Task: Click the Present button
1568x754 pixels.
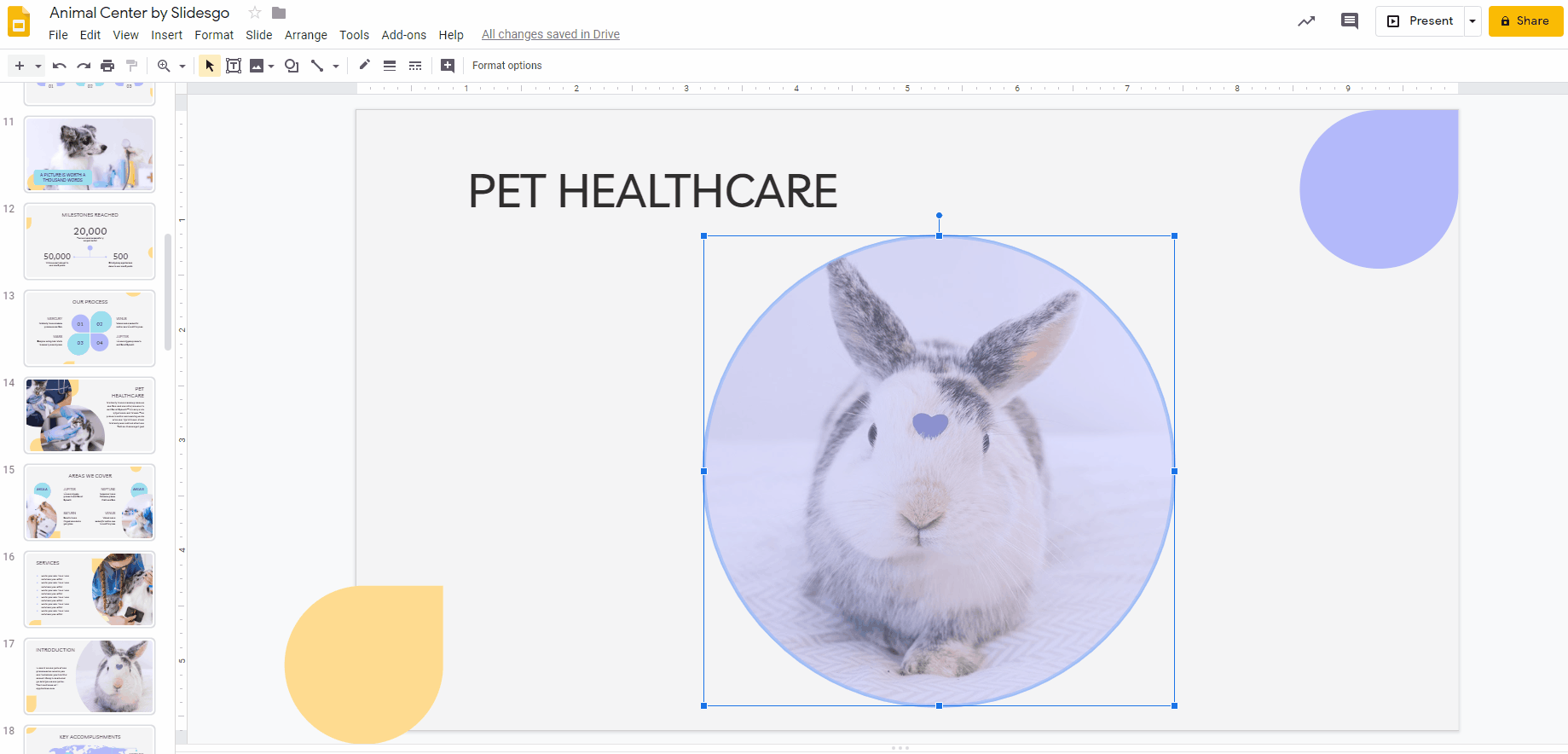Action: (x=1420, y=21)
